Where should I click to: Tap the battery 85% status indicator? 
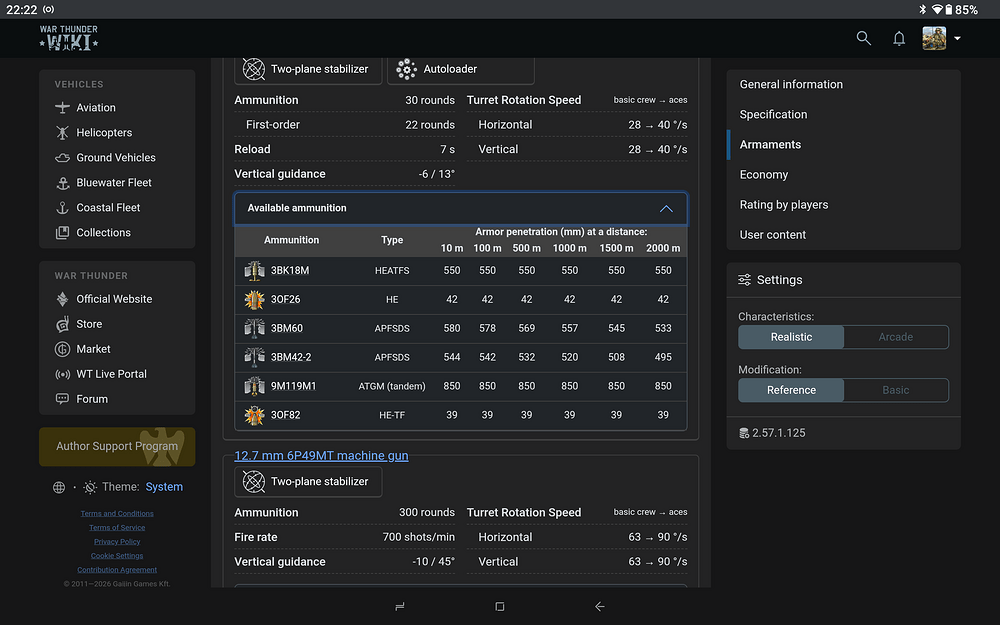coord(962,10)
